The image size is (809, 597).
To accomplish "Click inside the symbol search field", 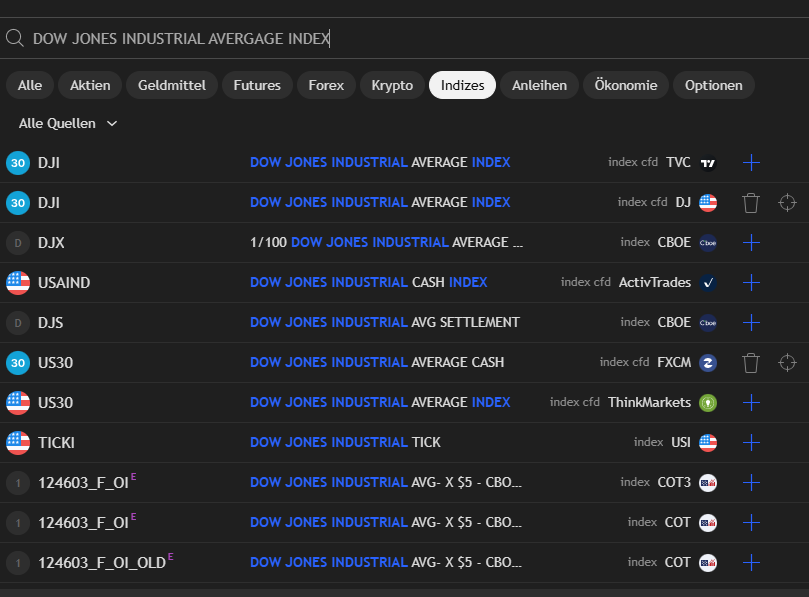I will pyautogui.click(x=400, y=39).
